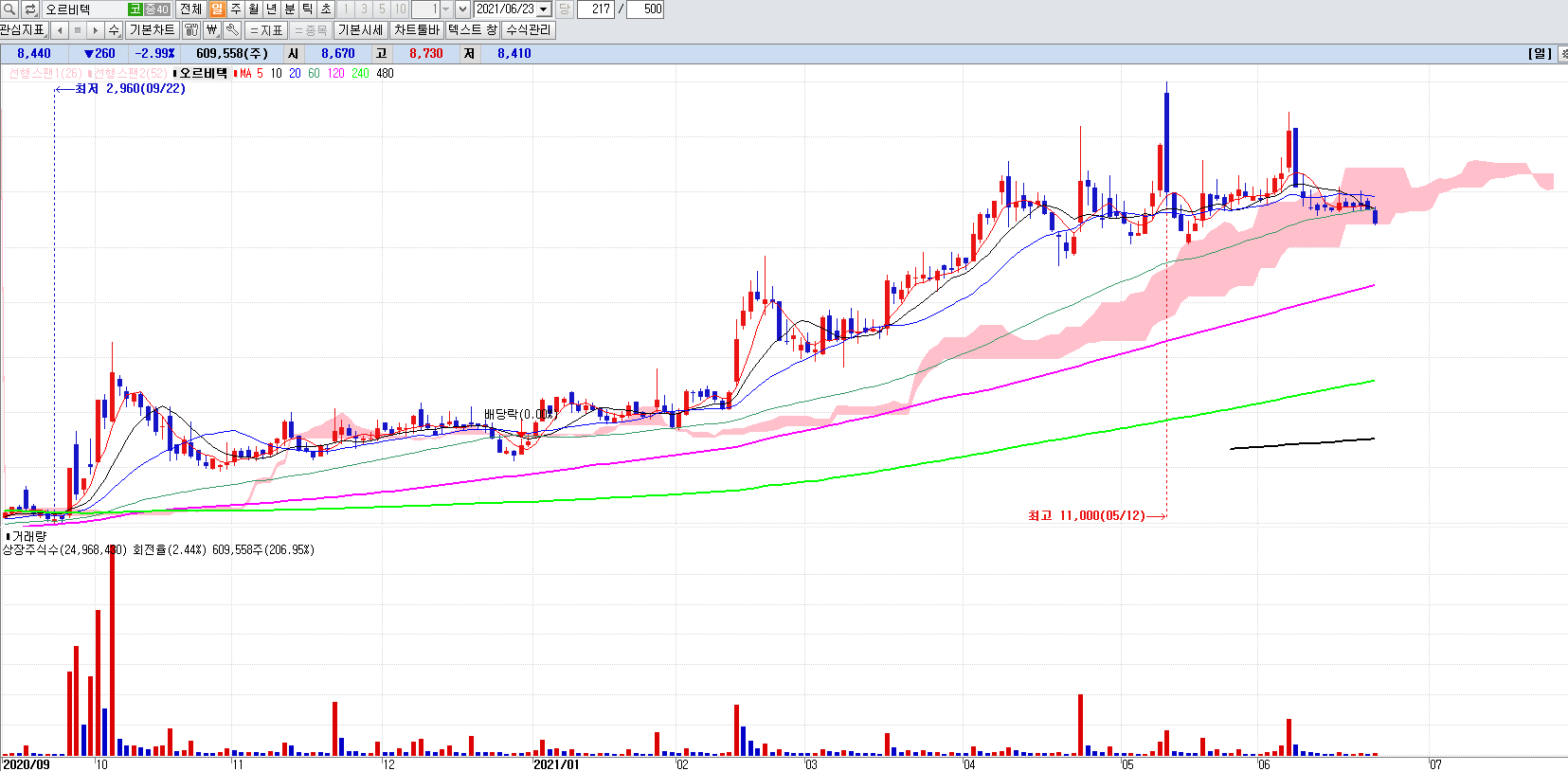Click the MA 240 legend value

click(x=360, y=73)
